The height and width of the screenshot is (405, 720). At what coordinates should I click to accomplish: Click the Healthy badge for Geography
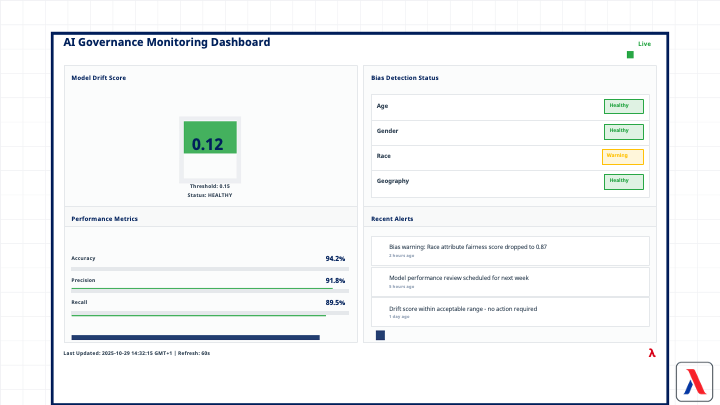pos(623,181)
